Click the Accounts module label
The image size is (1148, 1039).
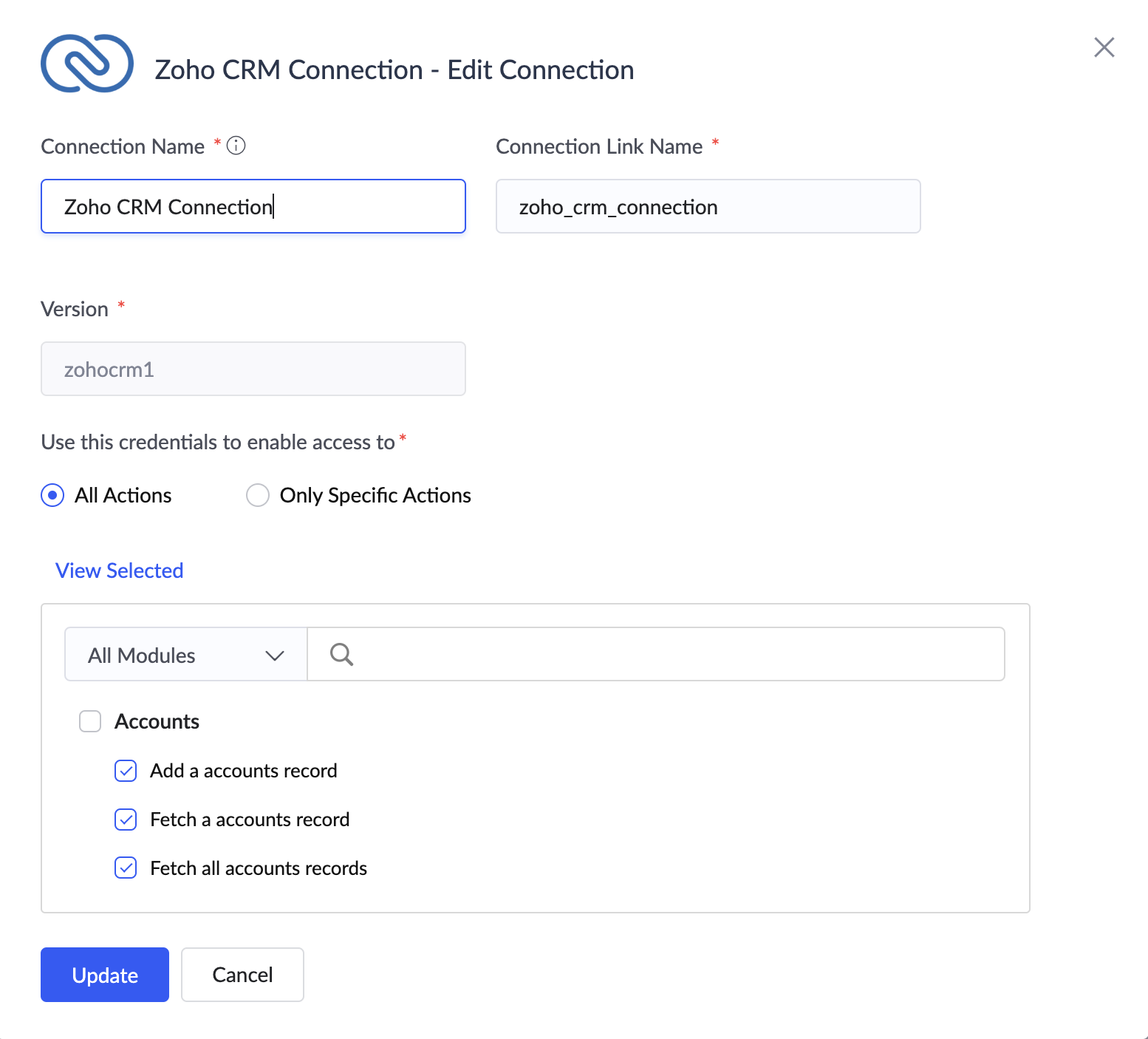[157, 721]
